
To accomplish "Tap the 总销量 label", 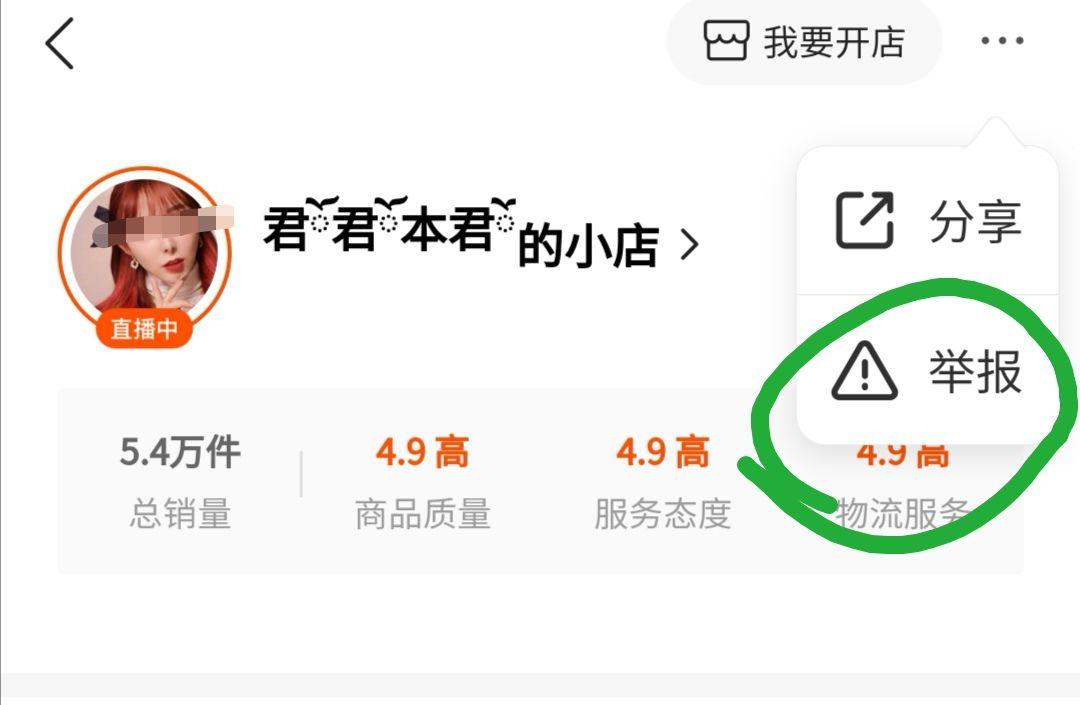I will 180,514.
